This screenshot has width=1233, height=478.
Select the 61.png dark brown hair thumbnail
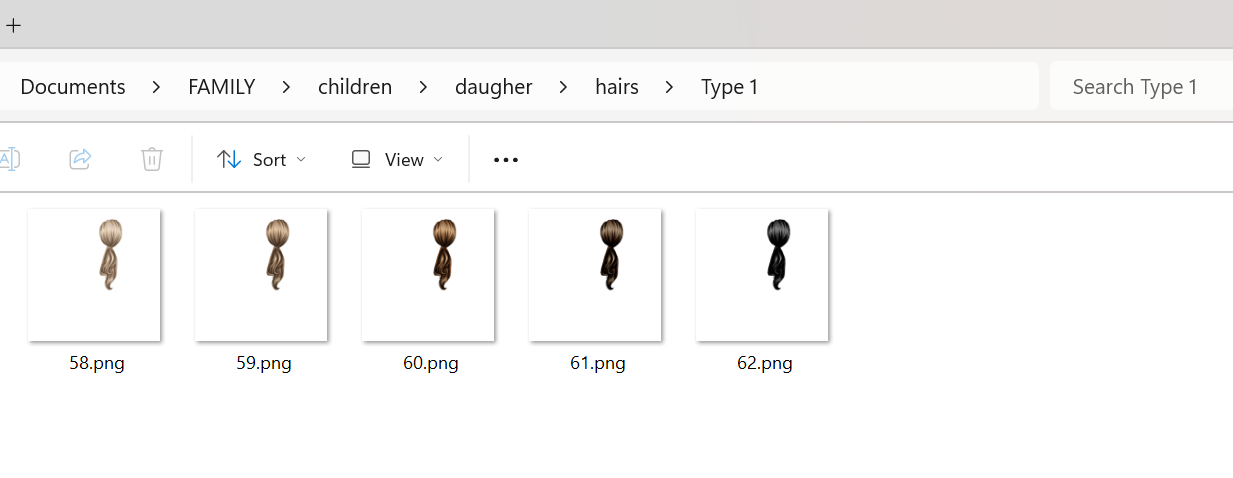tap(596, 275)
